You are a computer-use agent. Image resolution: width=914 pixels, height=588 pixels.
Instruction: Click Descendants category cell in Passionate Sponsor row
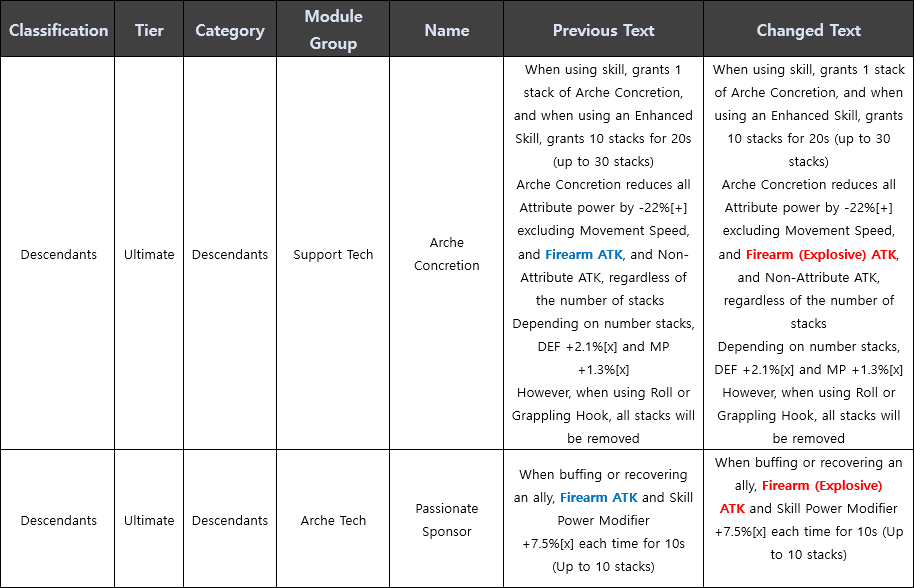(230, 519)
